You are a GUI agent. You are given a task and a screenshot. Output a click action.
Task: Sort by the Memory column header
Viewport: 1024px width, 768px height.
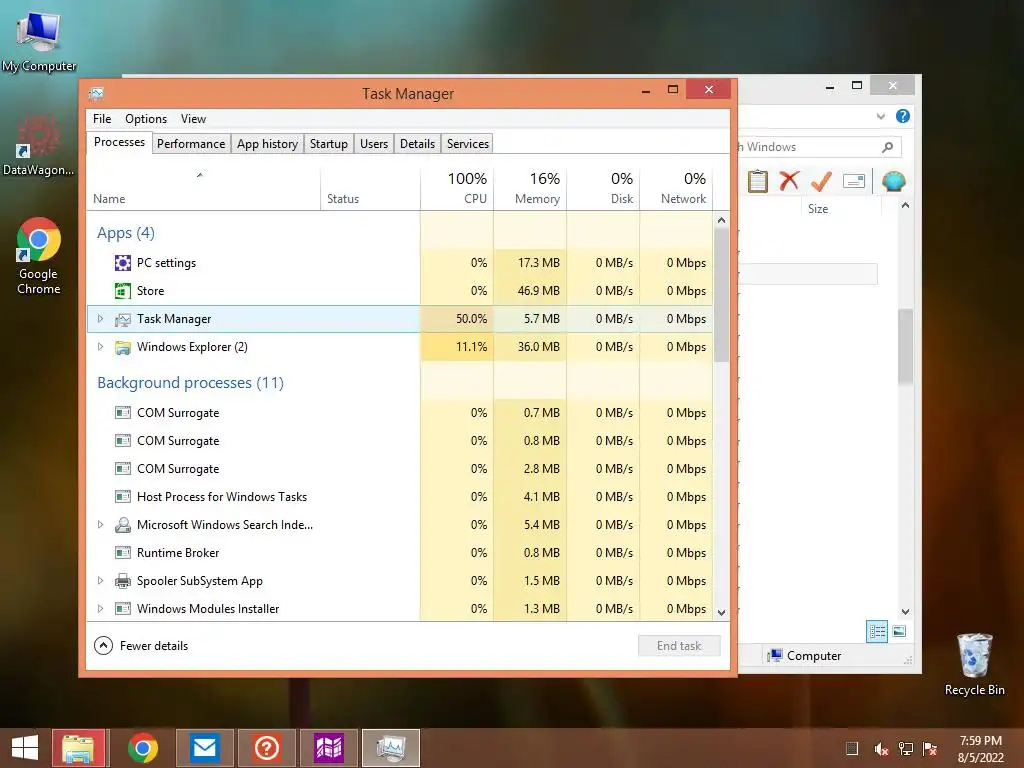click(x=530, y=189)
